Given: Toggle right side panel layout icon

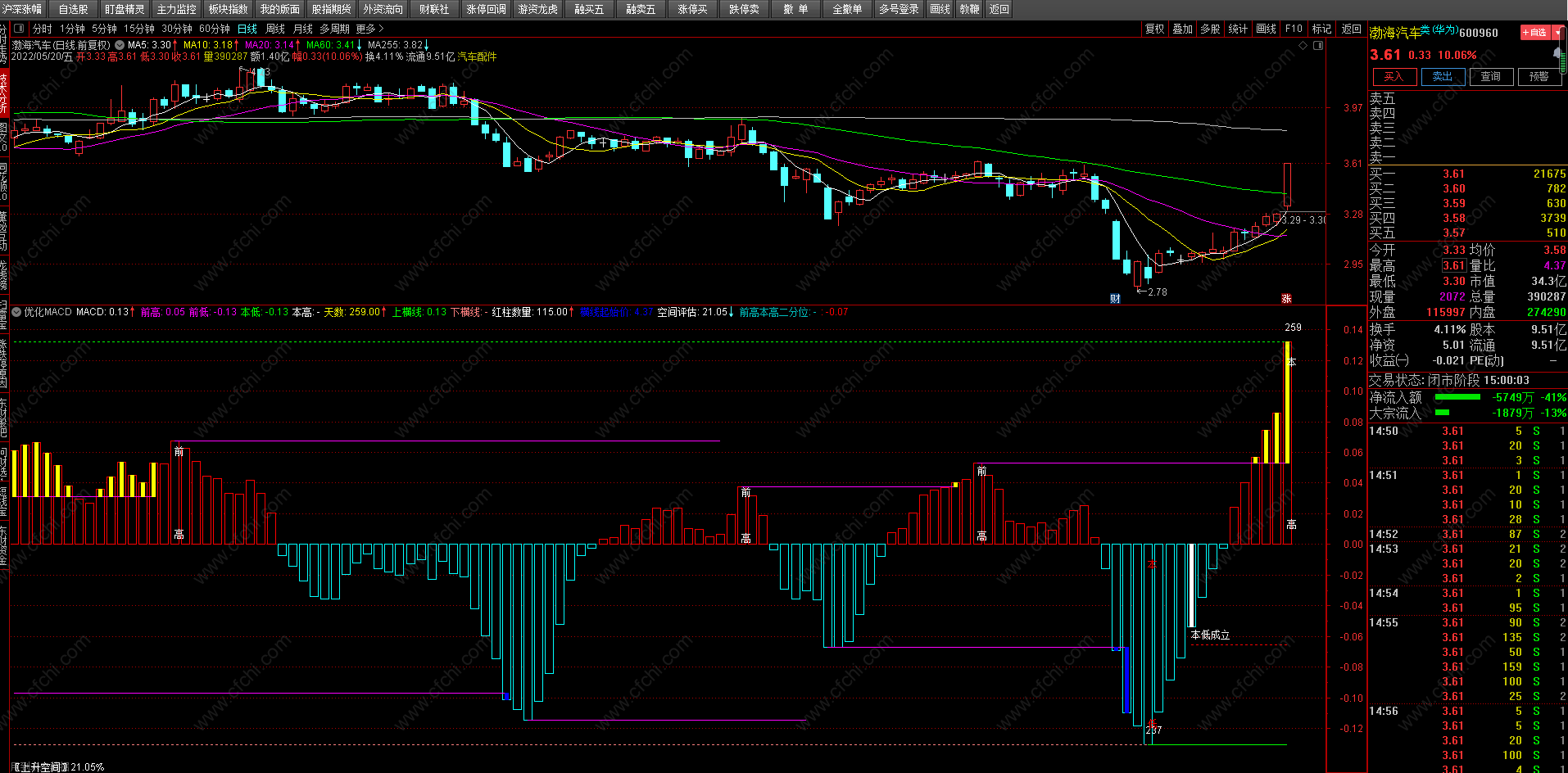Looking at the screenshot, I should point(1318,46).
